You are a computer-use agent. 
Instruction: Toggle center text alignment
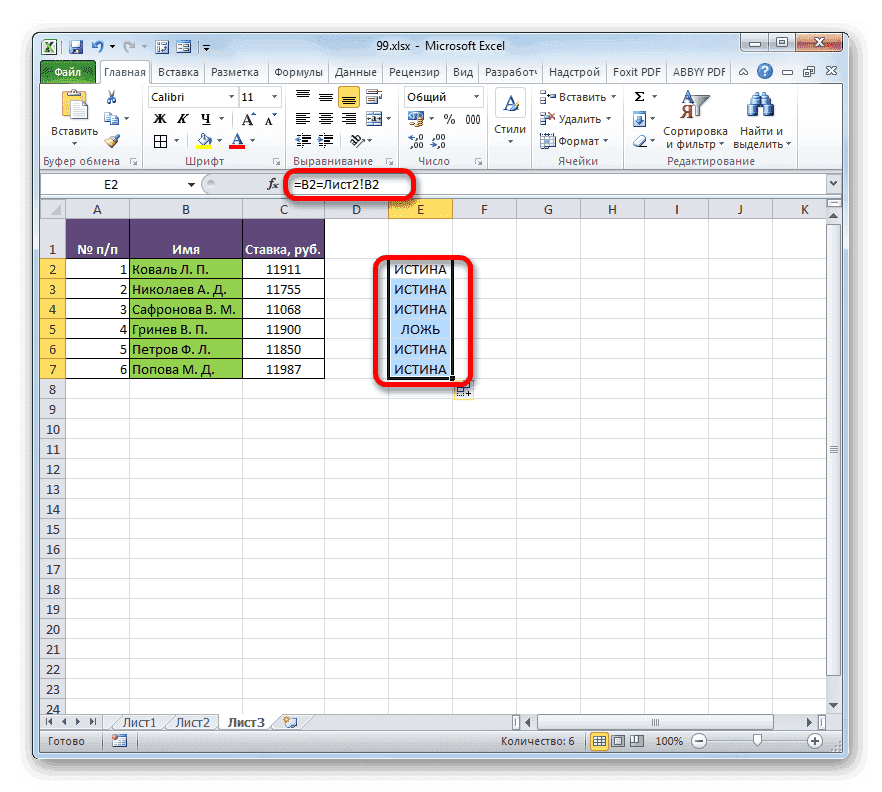(326, 118)
